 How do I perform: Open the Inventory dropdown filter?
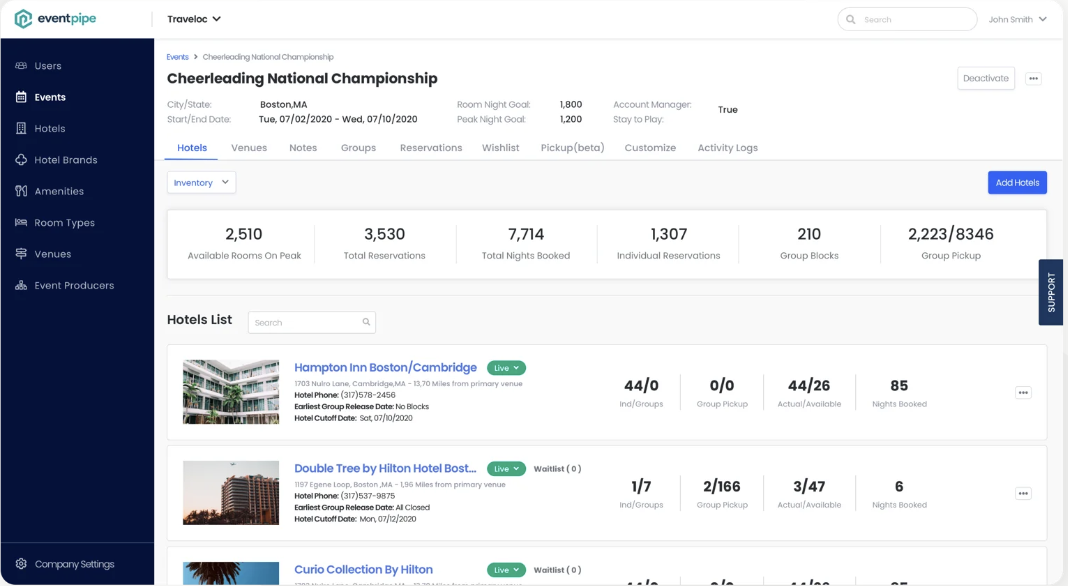tap(201, 183)
